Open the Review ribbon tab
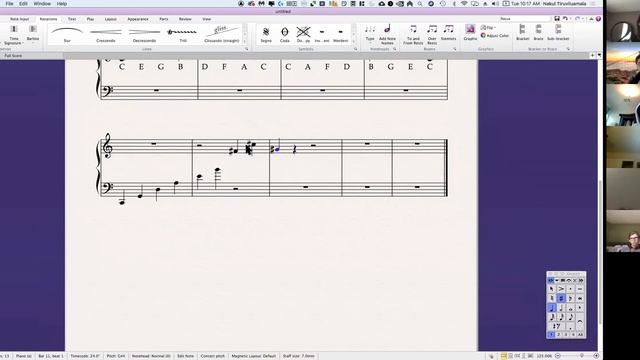This screenshot has height=360, width=640. tap(185, 19)
